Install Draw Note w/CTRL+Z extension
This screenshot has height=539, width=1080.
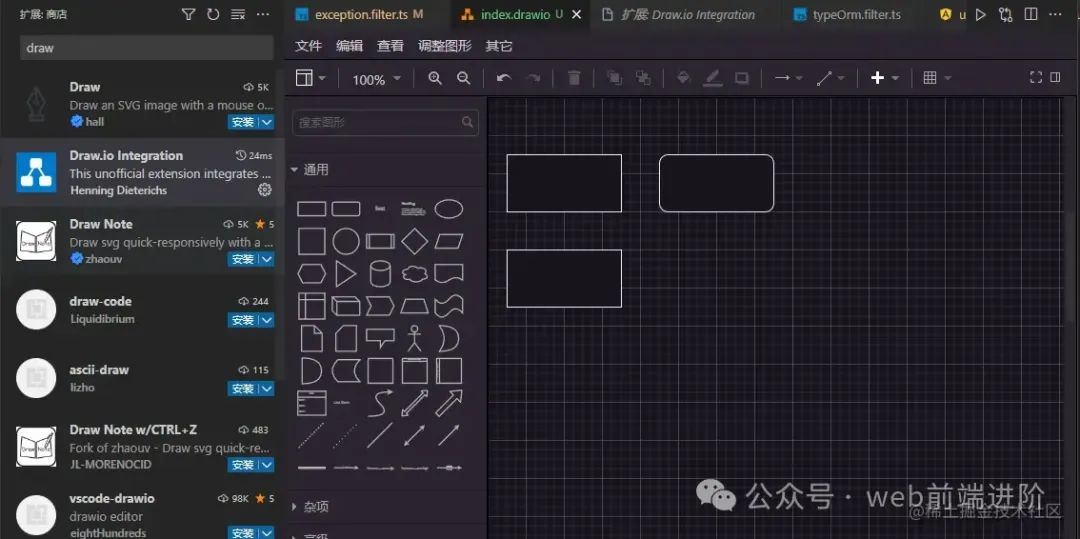244,465
